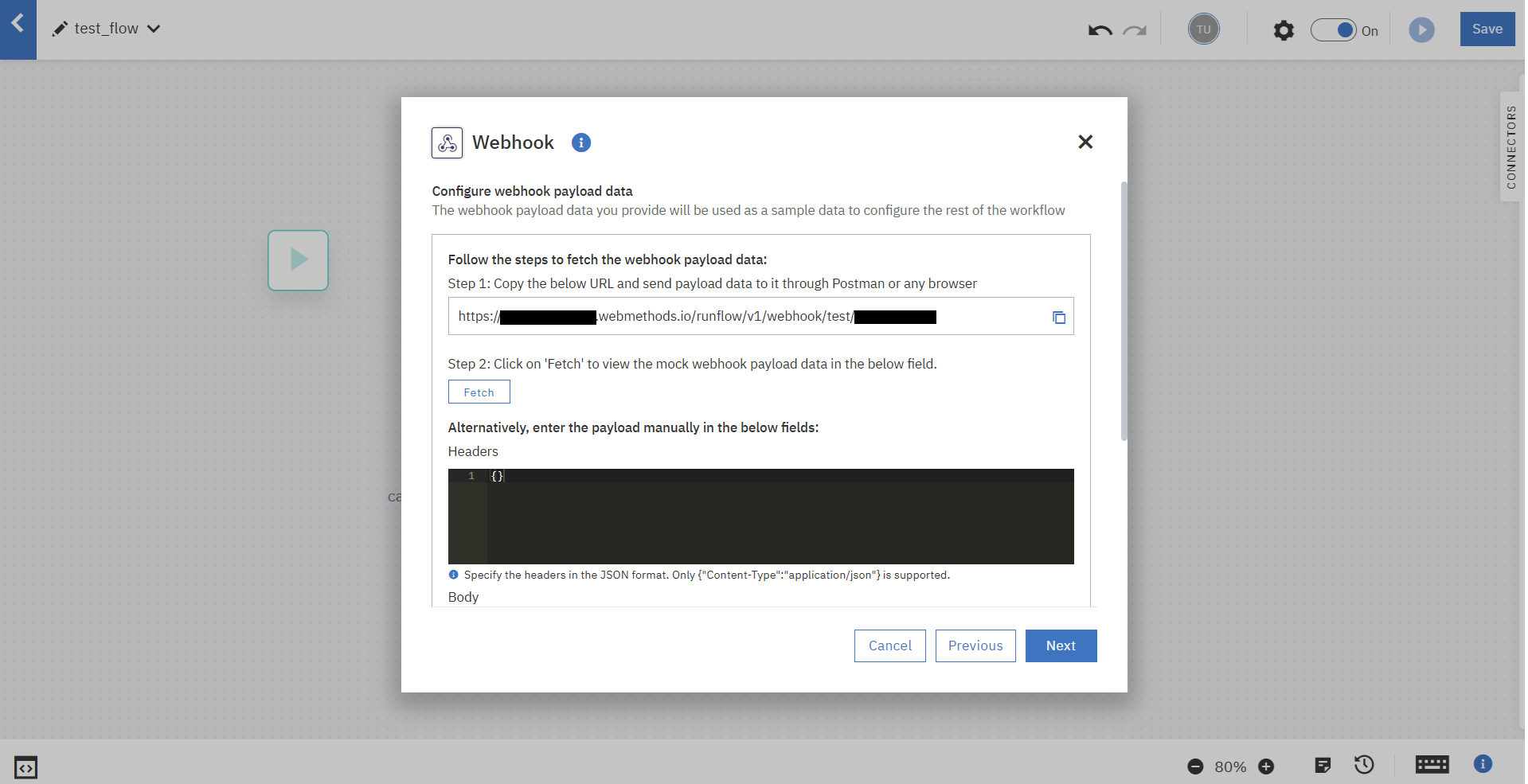Zoom in the canvas with plus
The image size is (1528, 784).
pyautogui.click(x=1266, y=766)
